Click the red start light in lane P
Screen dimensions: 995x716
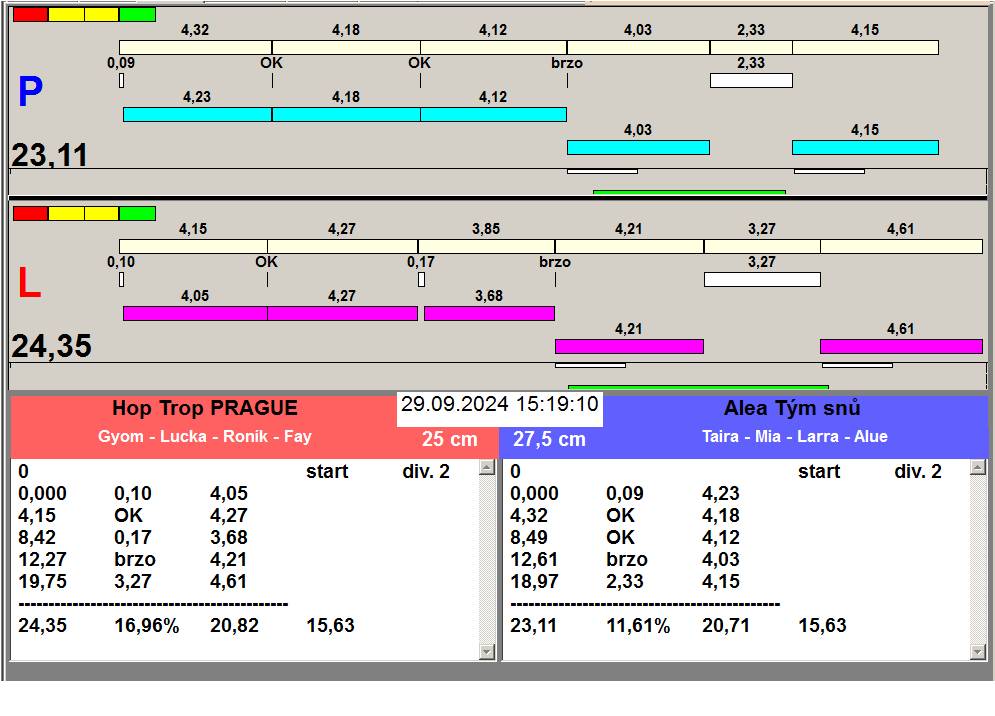coord(30,14)
